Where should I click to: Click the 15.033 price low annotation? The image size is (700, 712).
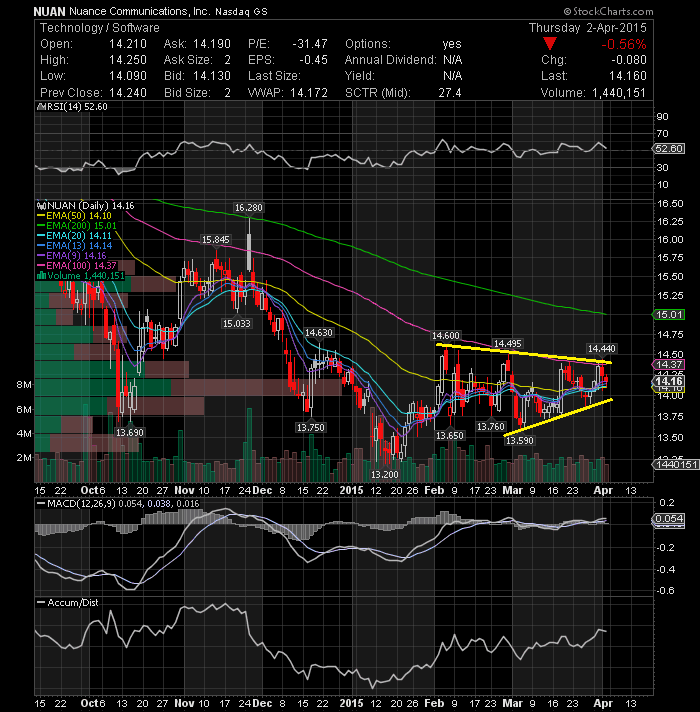tap(237, 323)
